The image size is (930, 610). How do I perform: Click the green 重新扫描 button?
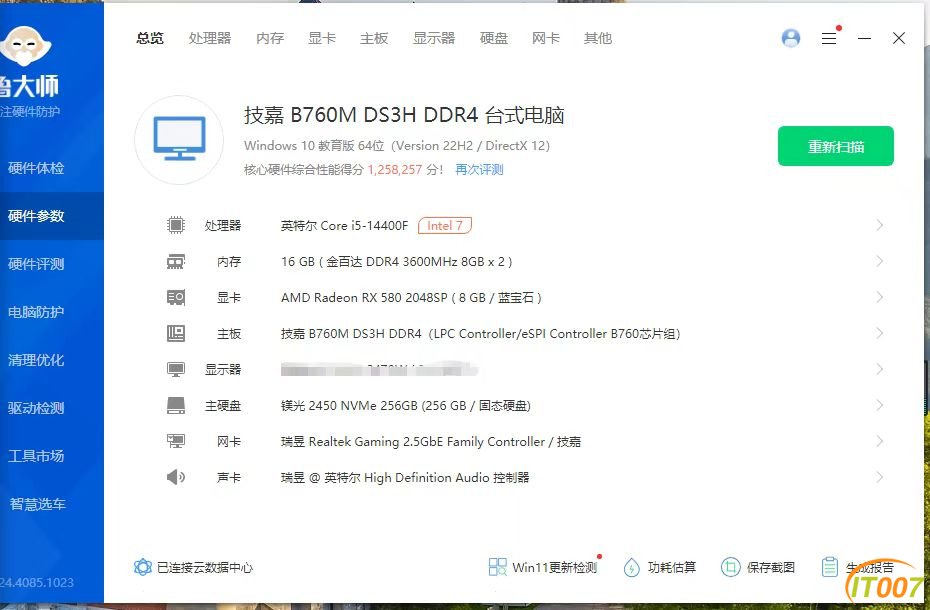point(836,146)
